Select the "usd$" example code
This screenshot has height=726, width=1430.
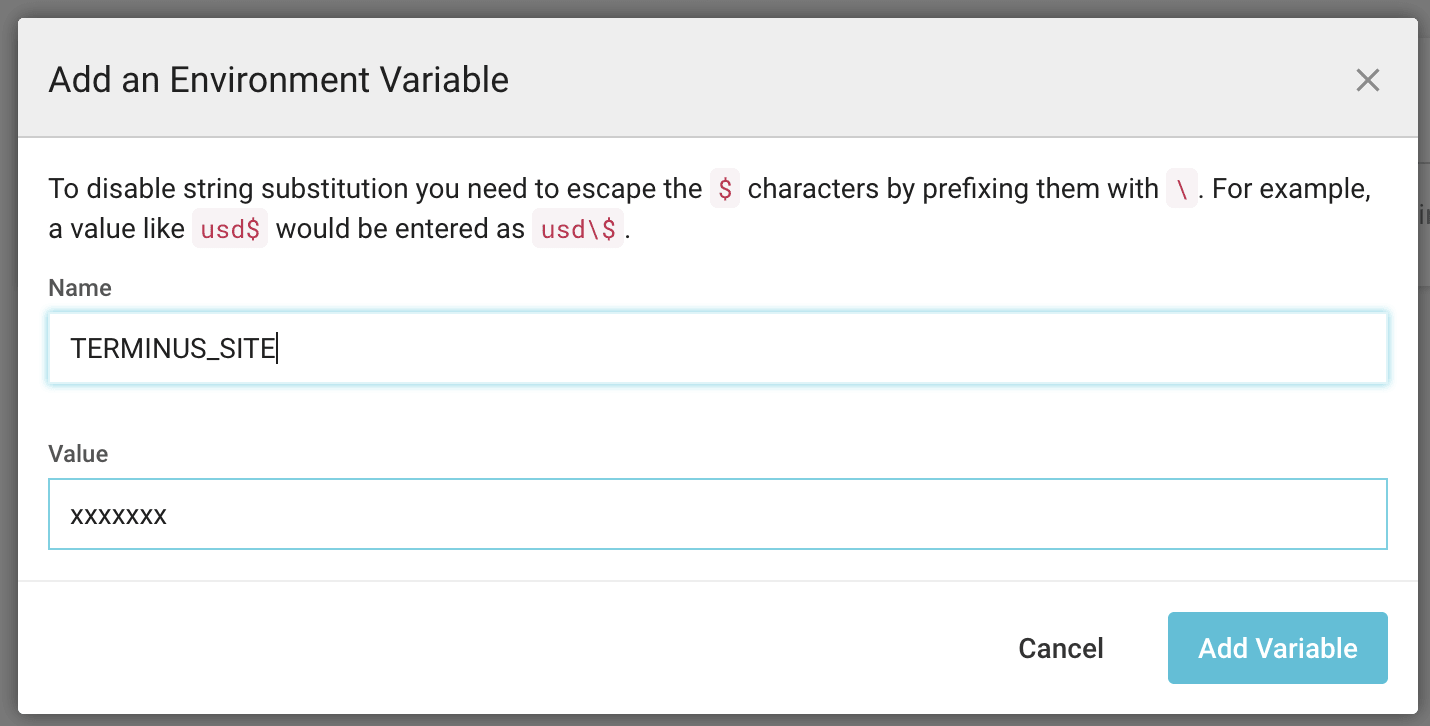pos(229,229)
